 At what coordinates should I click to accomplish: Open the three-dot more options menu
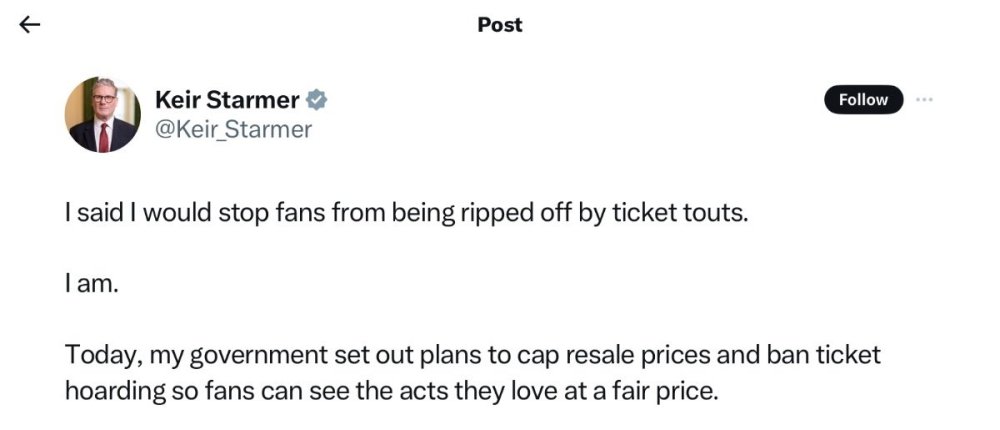click(924, 99)
